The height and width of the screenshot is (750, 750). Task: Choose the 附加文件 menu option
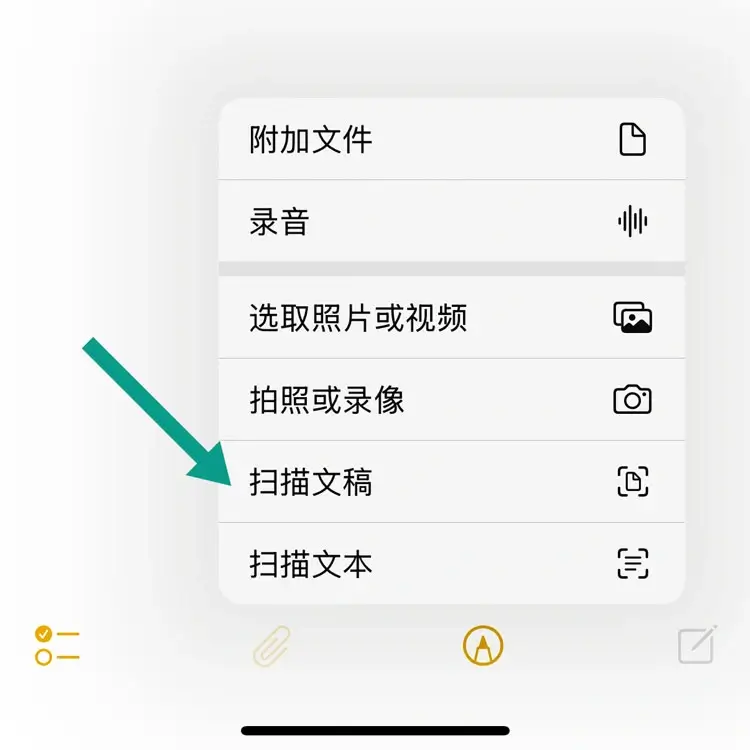(x=452, y=139)
